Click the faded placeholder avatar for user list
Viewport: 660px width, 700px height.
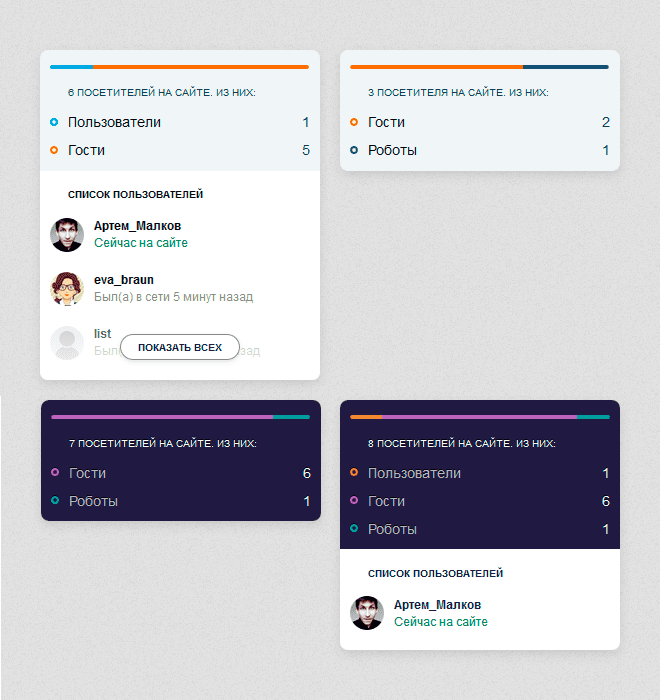click(67, 343)
